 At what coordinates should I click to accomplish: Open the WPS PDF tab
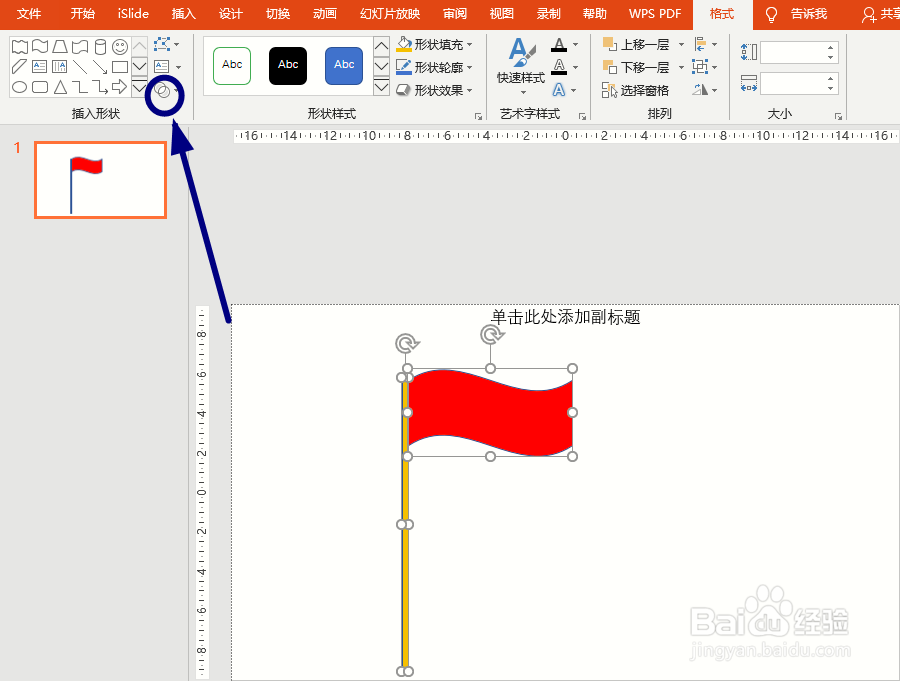pyautogui.click(x=655, y=14)
